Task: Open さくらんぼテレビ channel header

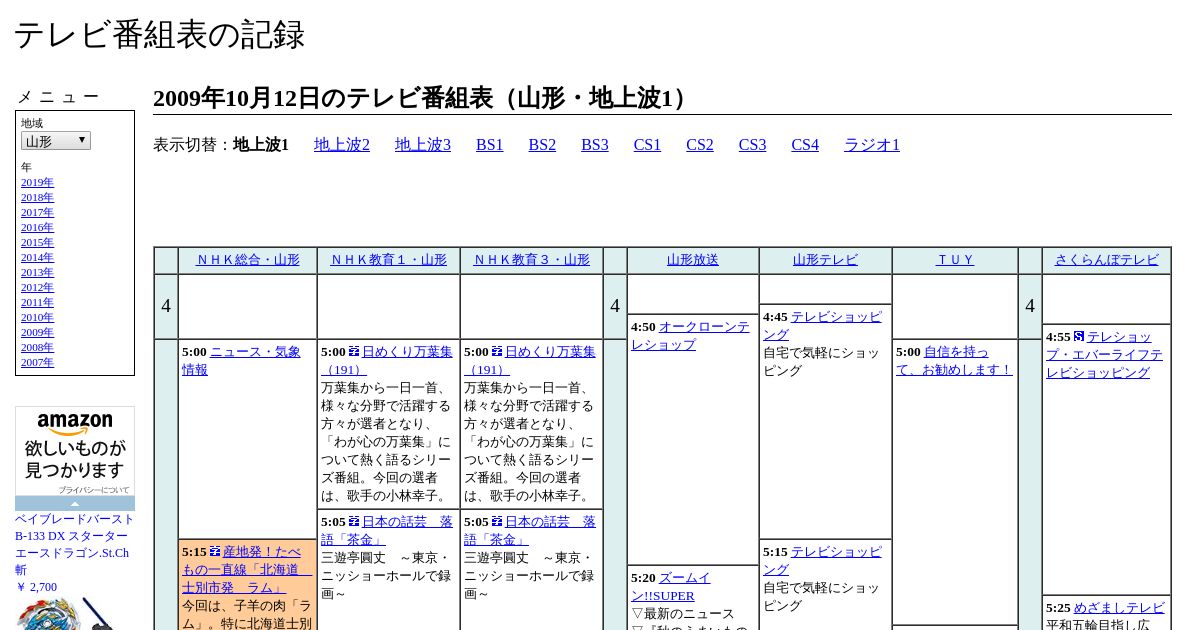Action: click(x=1106, y=260)
